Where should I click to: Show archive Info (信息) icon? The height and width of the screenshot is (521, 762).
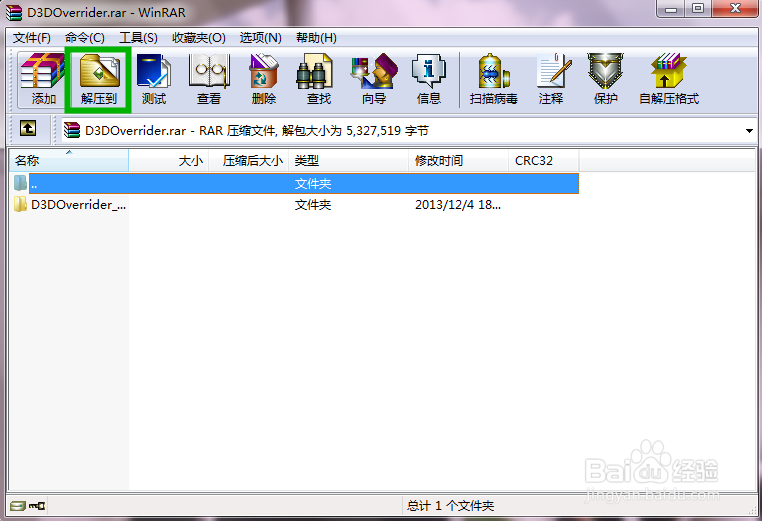tap(429, 79)
